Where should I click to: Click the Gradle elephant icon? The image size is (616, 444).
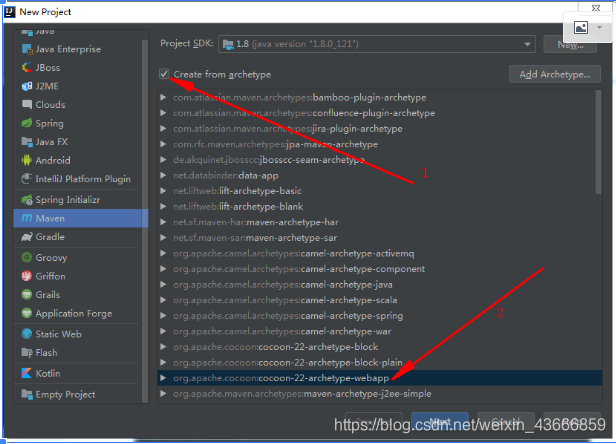pyautogui.click(x=27, y=237)
